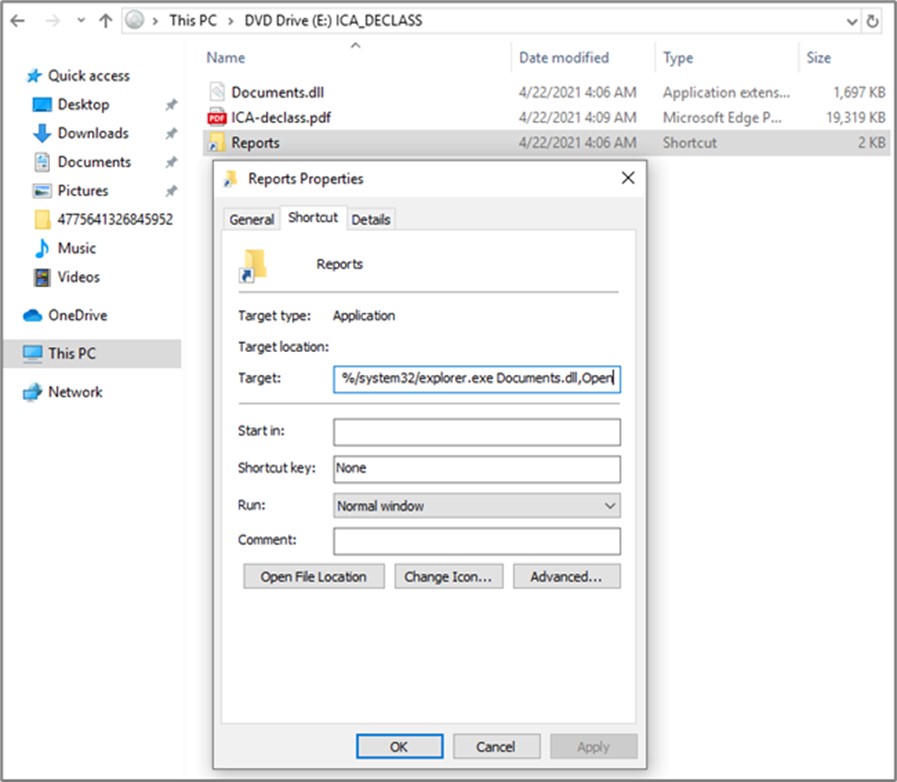Switch to the General tab
Screen dimensions: 897x782
click(251, 219)
